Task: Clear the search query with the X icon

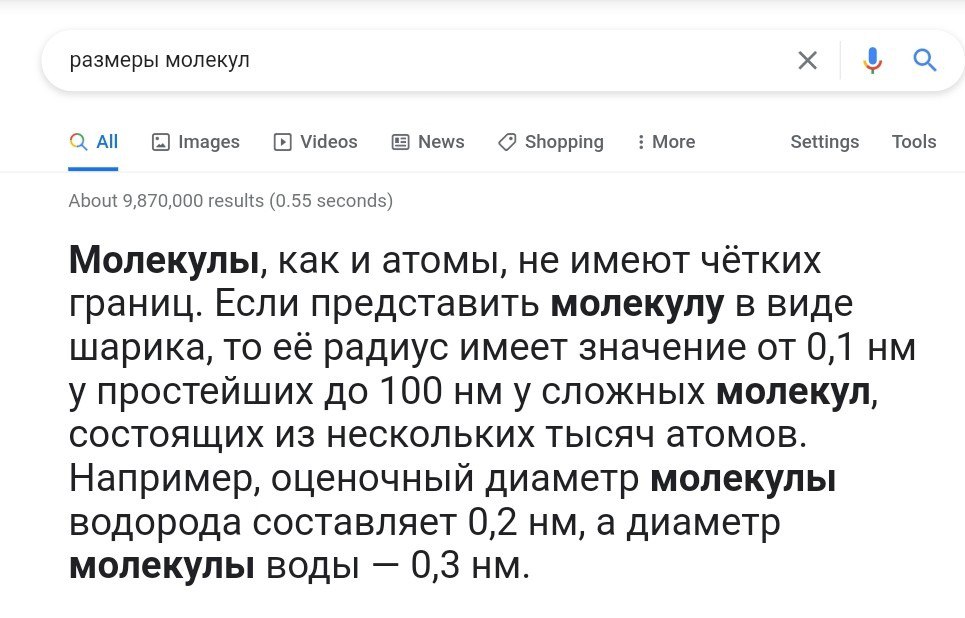Action: [807, 61]
